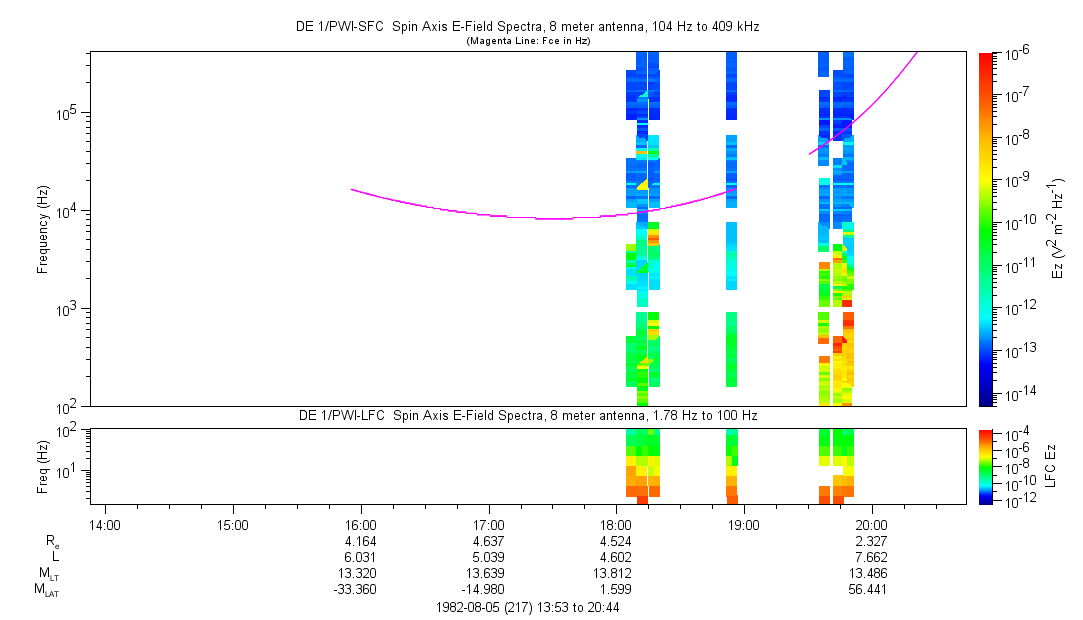Click the Freq (Hz) lower panel axis label
Viewport: 1083px width, 620px height.
click(x=43, y=465)
